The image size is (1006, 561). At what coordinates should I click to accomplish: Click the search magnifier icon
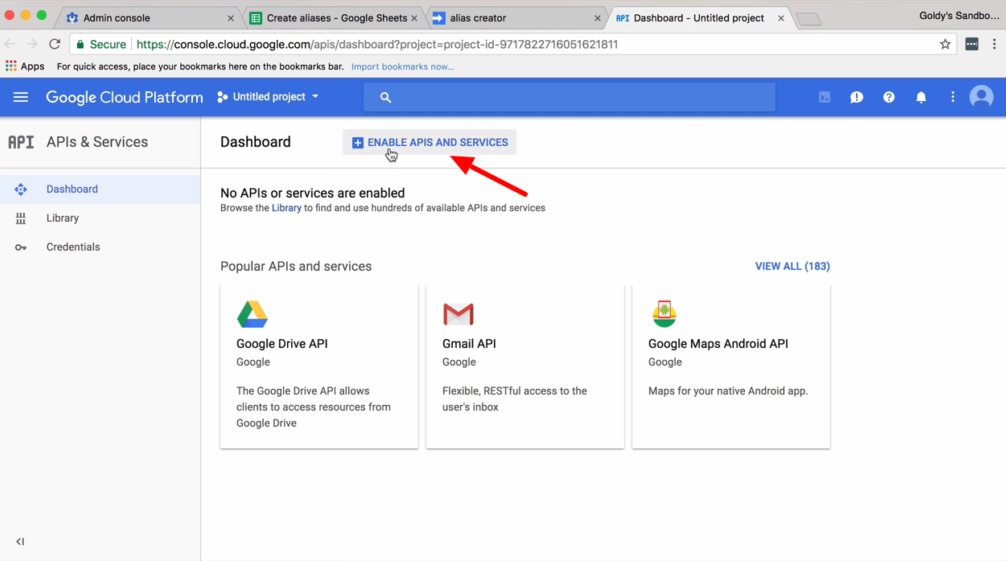[x=386, y=98]
